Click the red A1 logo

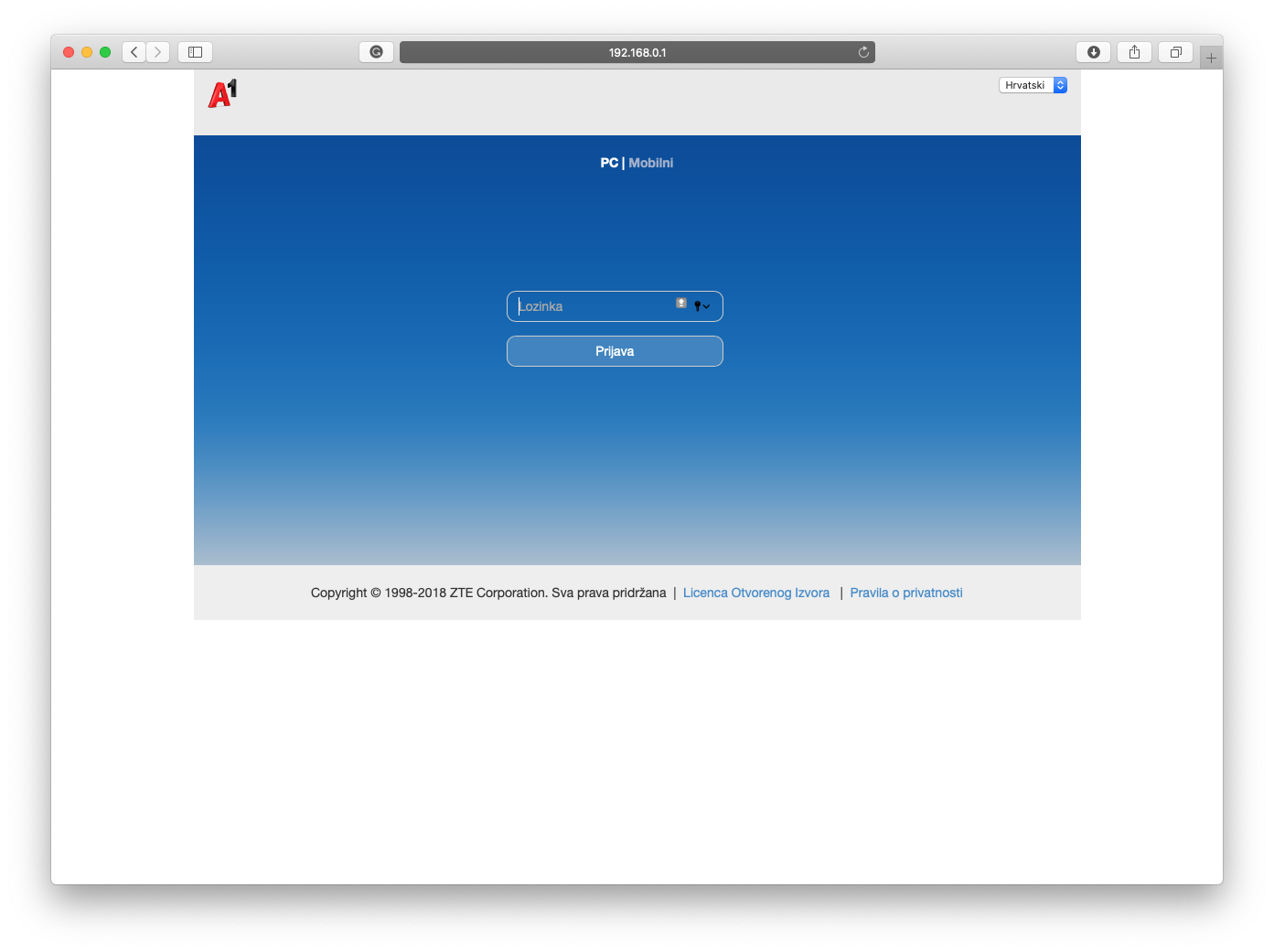tap(222, 93)
